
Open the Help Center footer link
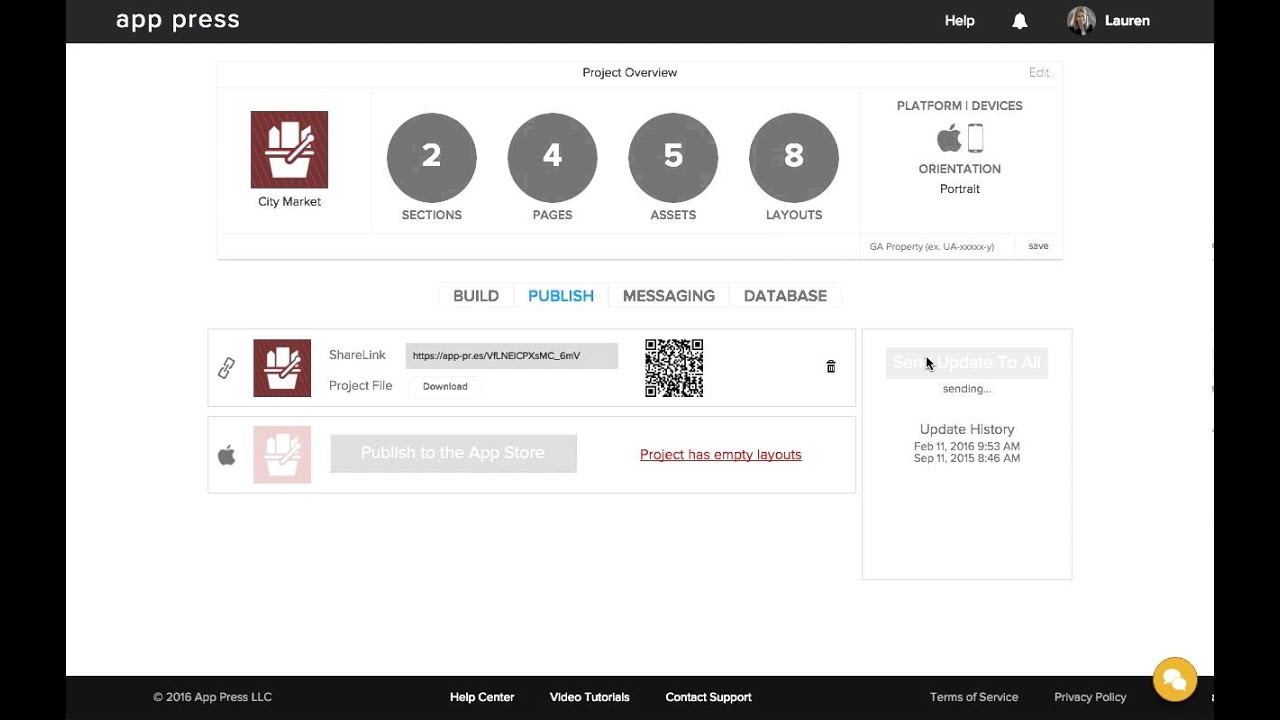pos(482,697)
